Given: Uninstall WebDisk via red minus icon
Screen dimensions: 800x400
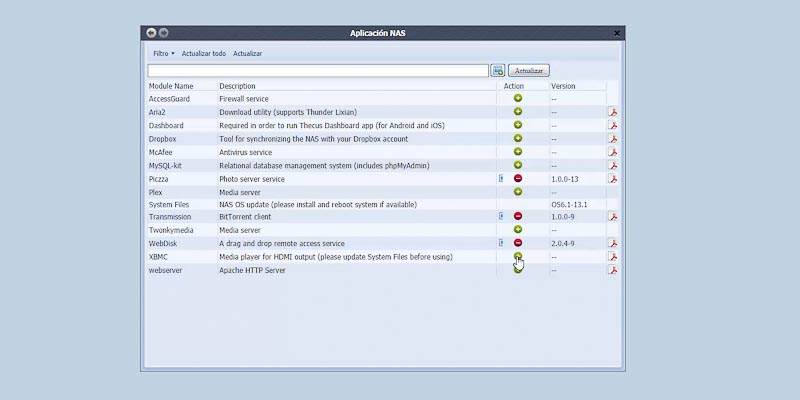Looking at the screenshot, I should pyautogui.click(x=518, y=242).
